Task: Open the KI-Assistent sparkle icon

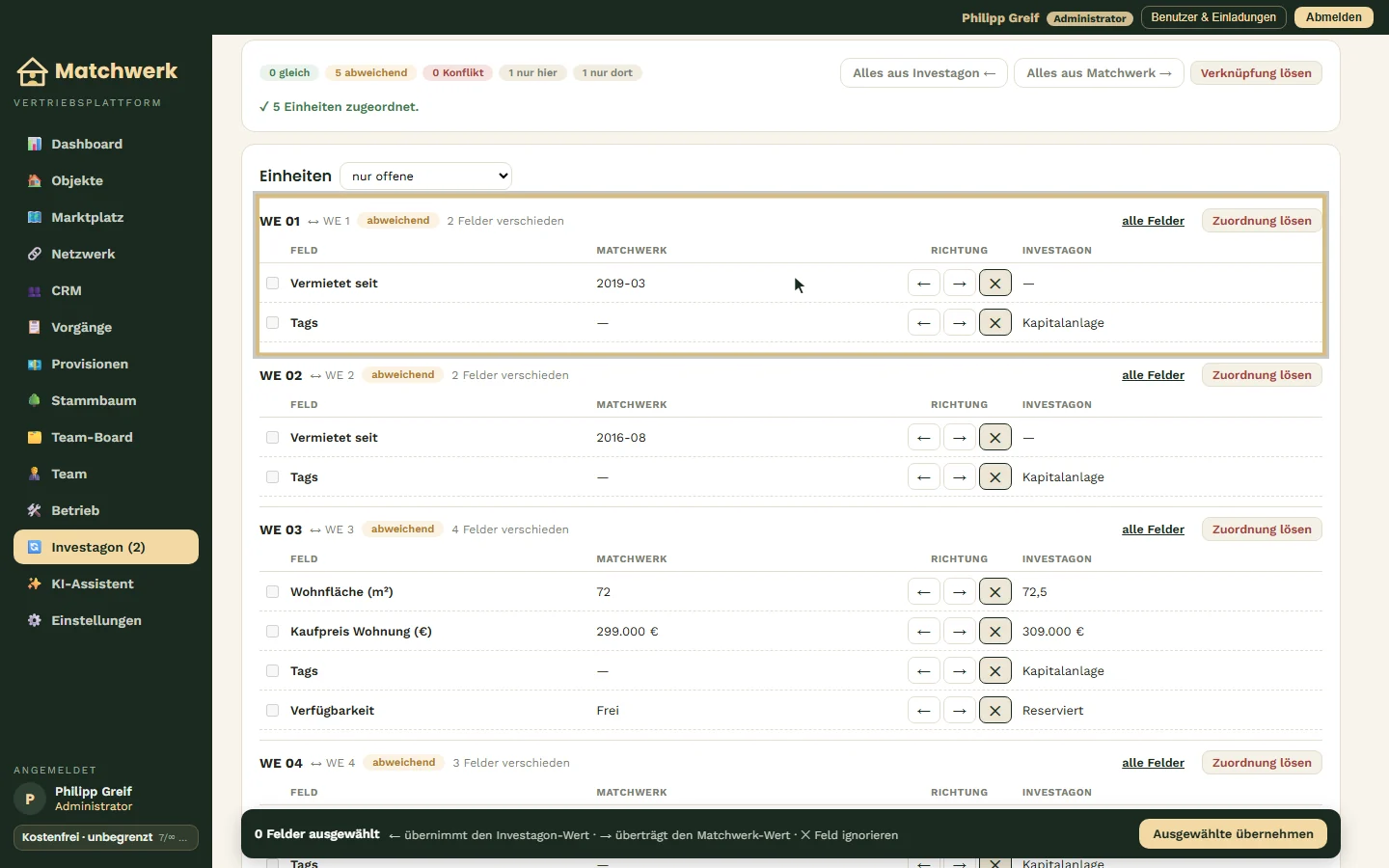Action: coord(35,583)
